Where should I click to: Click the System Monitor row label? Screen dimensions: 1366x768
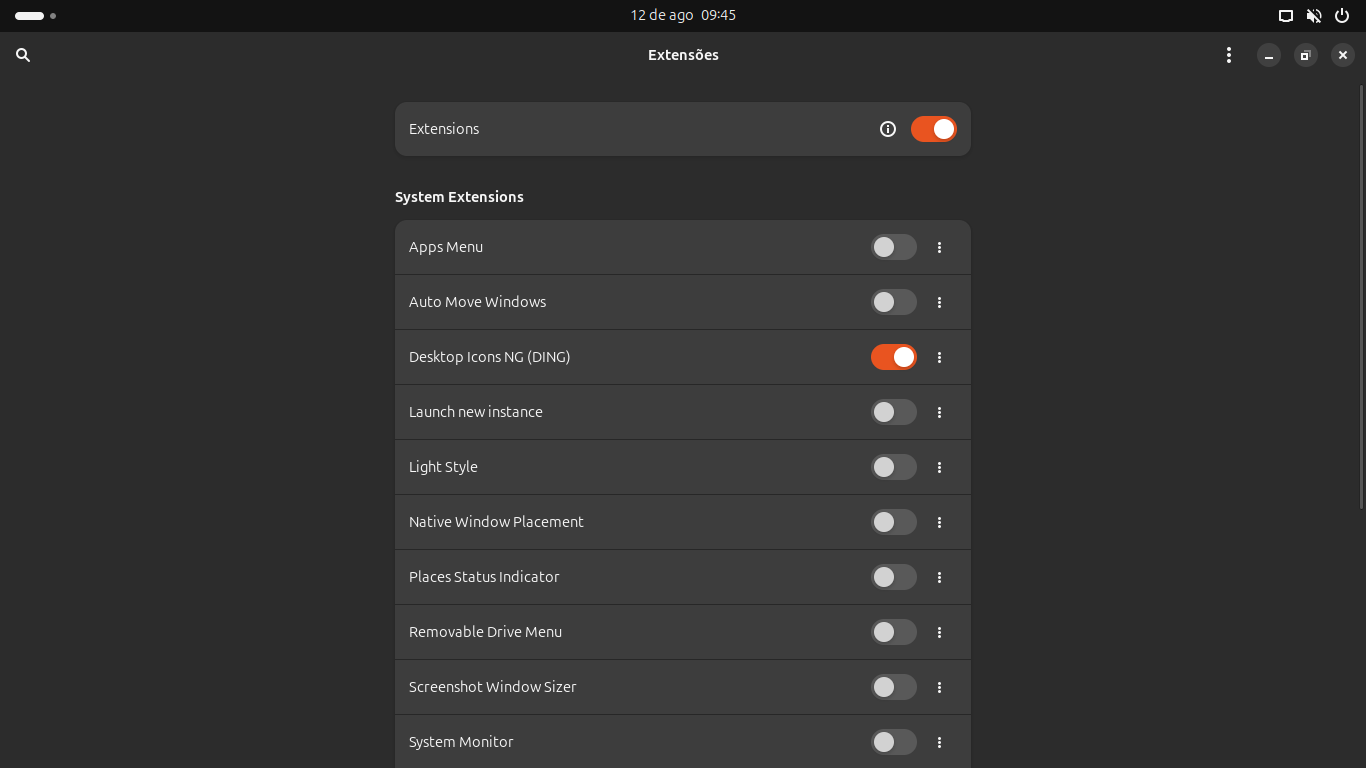(x=461, y=742)
